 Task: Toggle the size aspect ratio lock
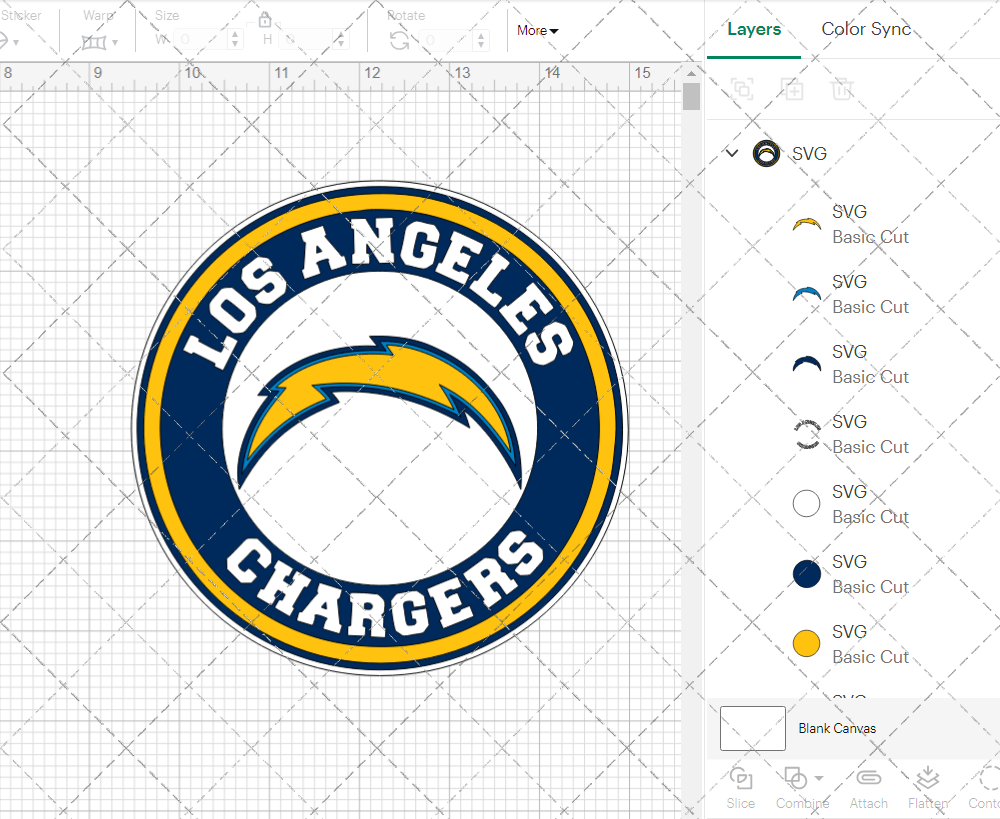pos(265,19)
